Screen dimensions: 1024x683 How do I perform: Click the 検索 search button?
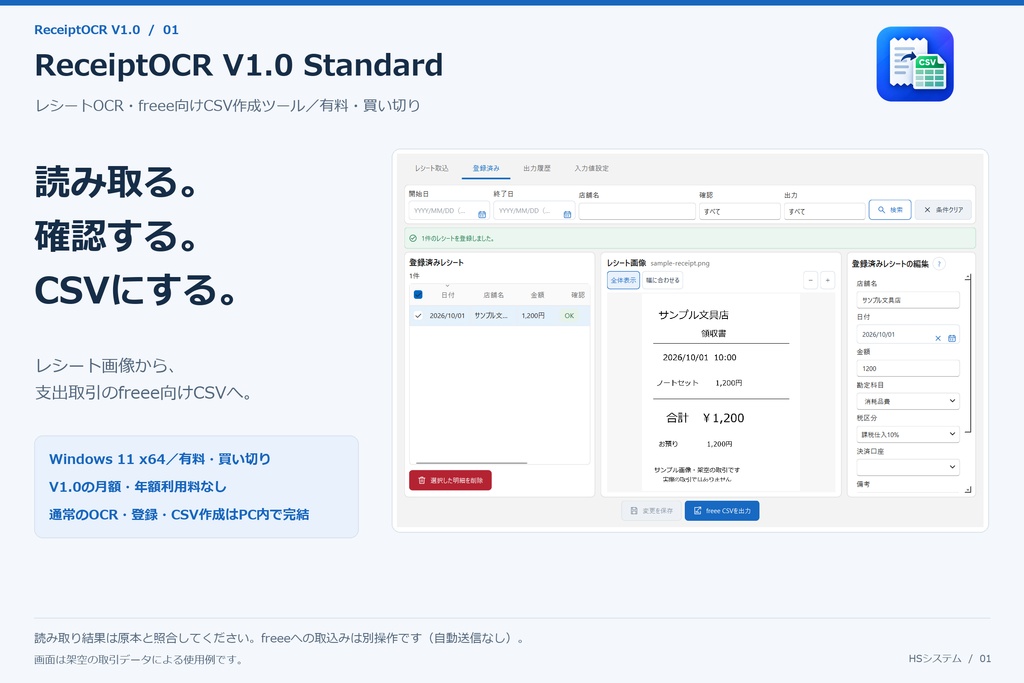tap(889, 210)
